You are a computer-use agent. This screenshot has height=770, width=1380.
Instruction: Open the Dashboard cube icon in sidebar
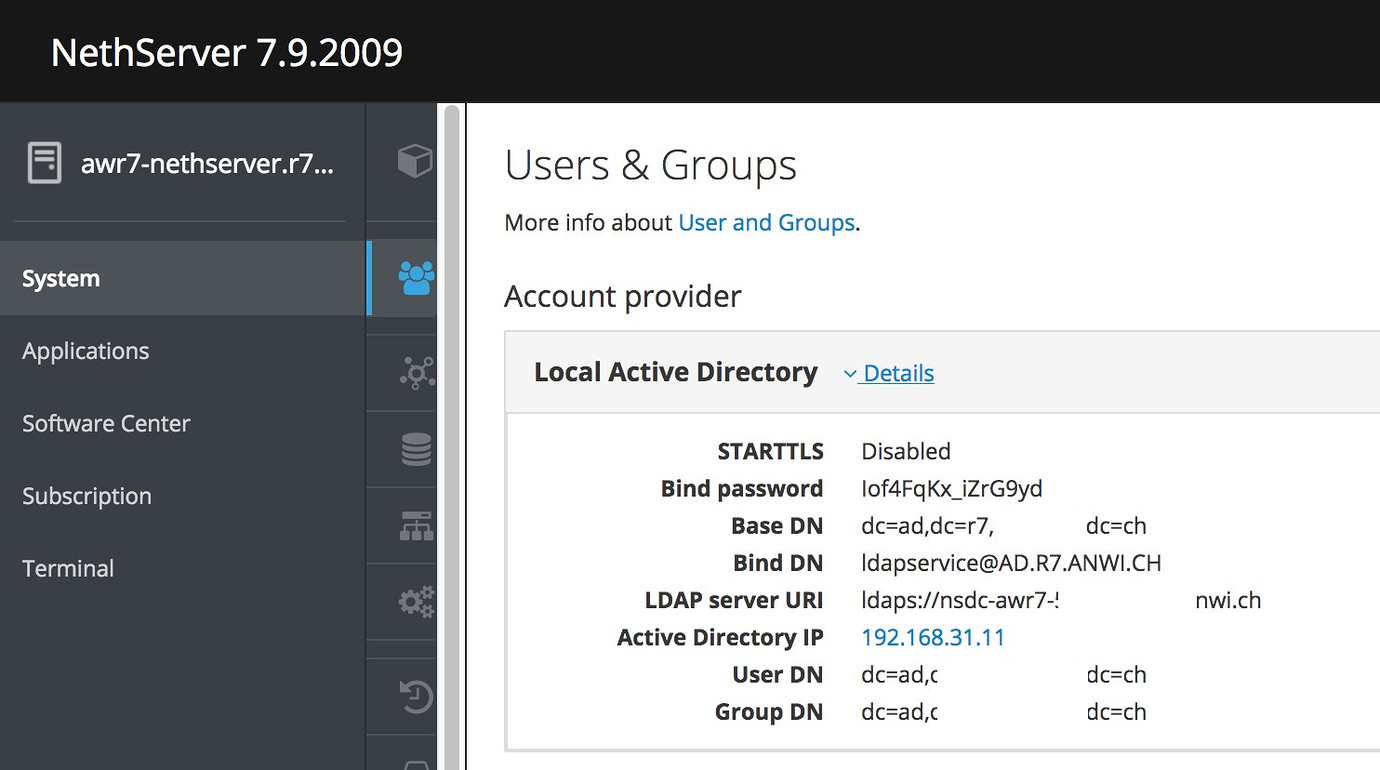point(414,161)
